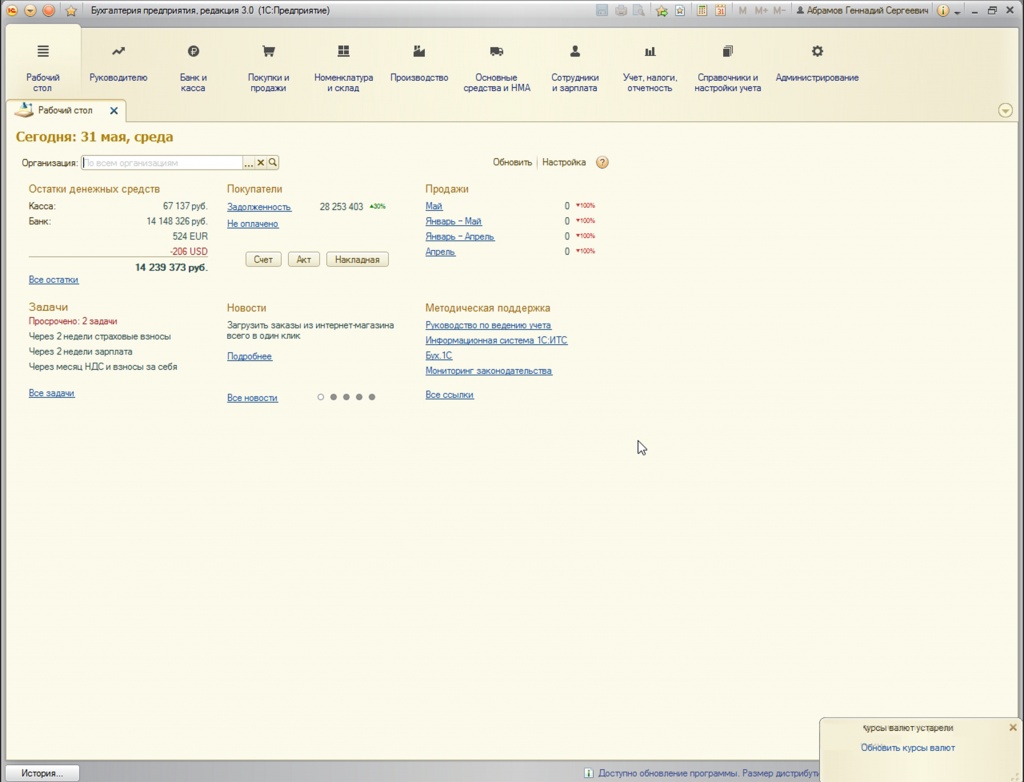The height and width of the screenshot is (782, 1024).
Task: Open the favorites page-with-star icon
Action: click(x=680, y=10)
